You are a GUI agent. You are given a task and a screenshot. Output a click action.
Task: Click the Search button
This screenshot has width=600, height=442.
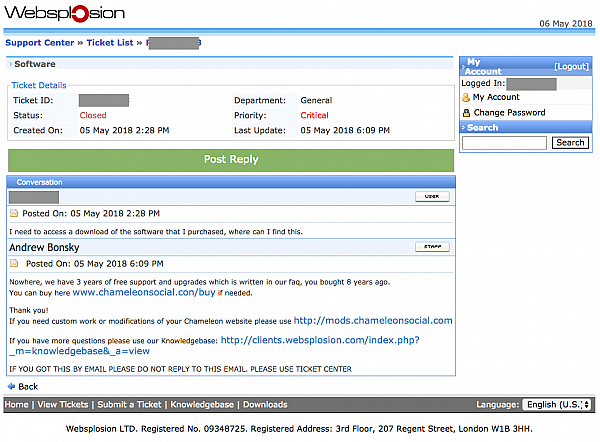pos(570,143)
